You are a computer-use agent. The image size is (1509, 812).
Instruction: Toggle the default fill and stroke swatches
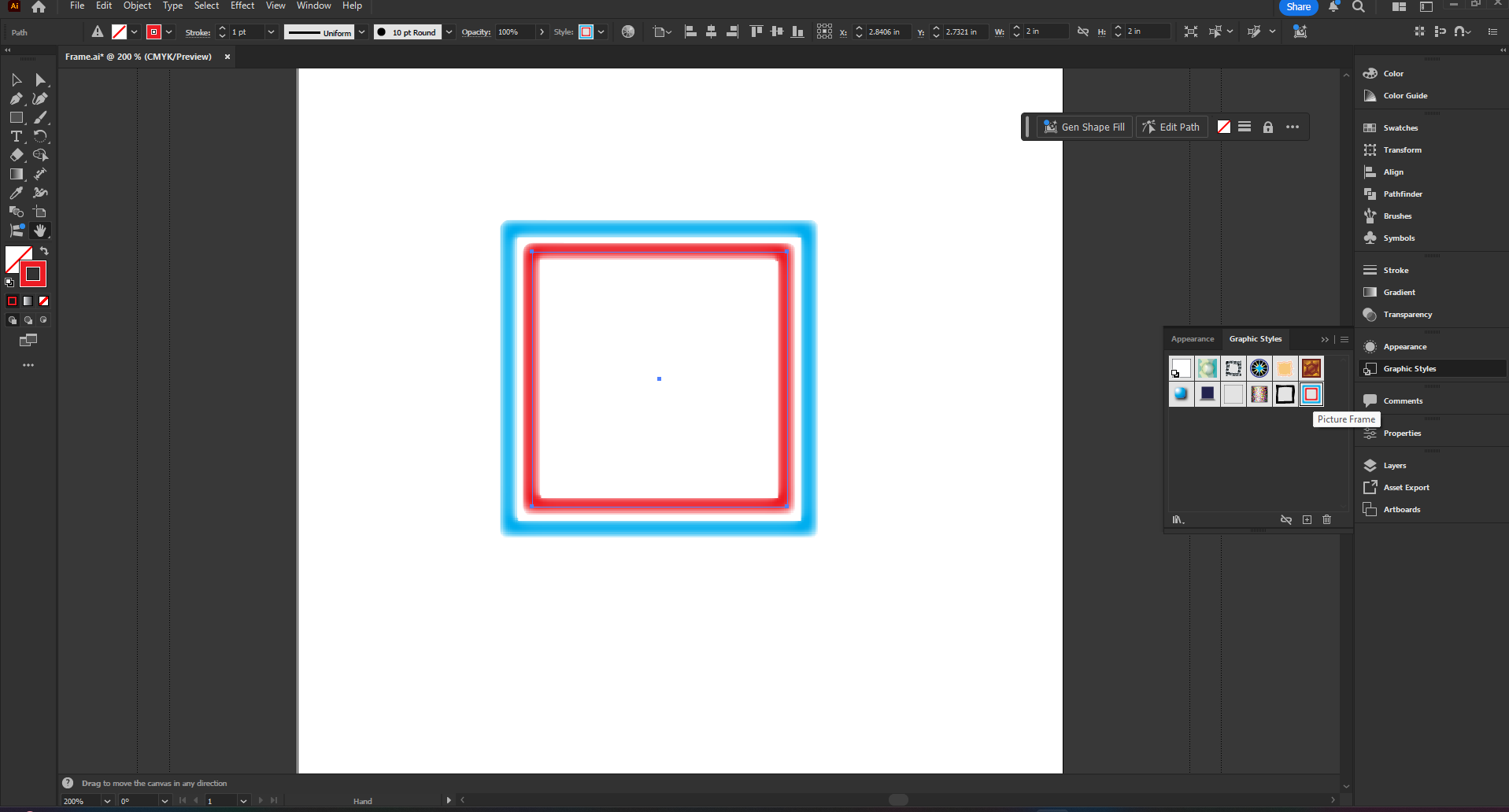(10, 281)
